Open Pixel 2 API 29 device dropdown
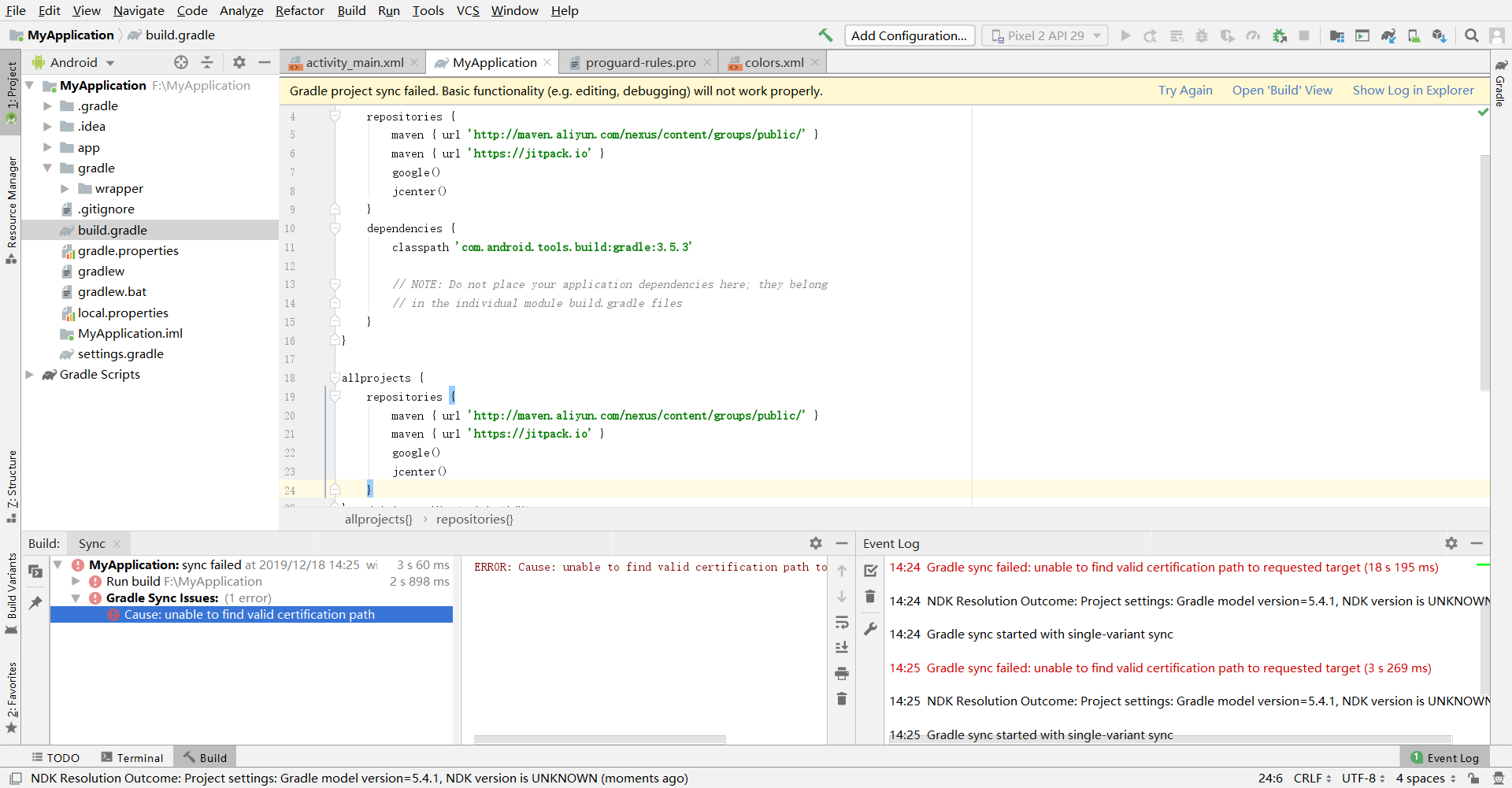 [1045, 35]
